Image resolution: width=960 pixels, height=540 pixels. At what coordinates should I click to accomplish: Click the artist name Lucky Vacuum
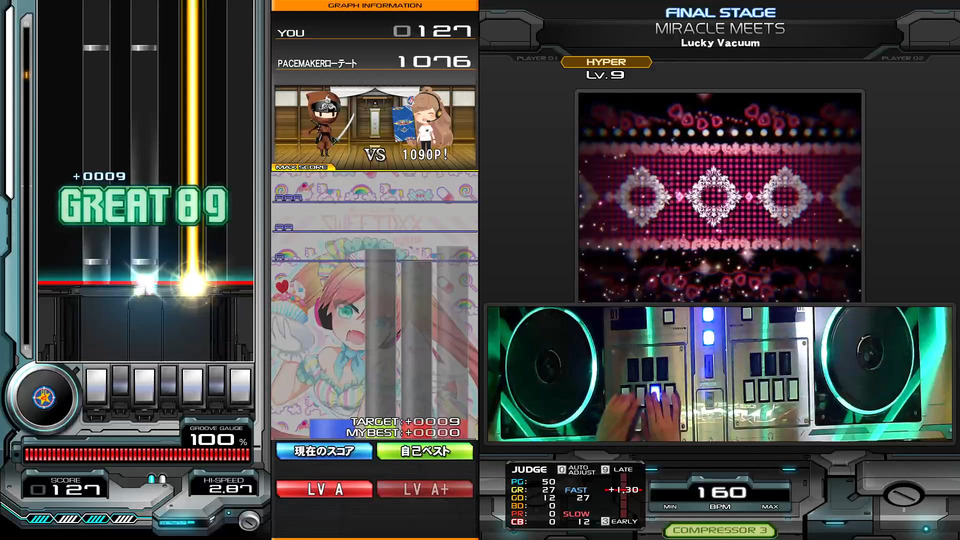coord(720,43)
